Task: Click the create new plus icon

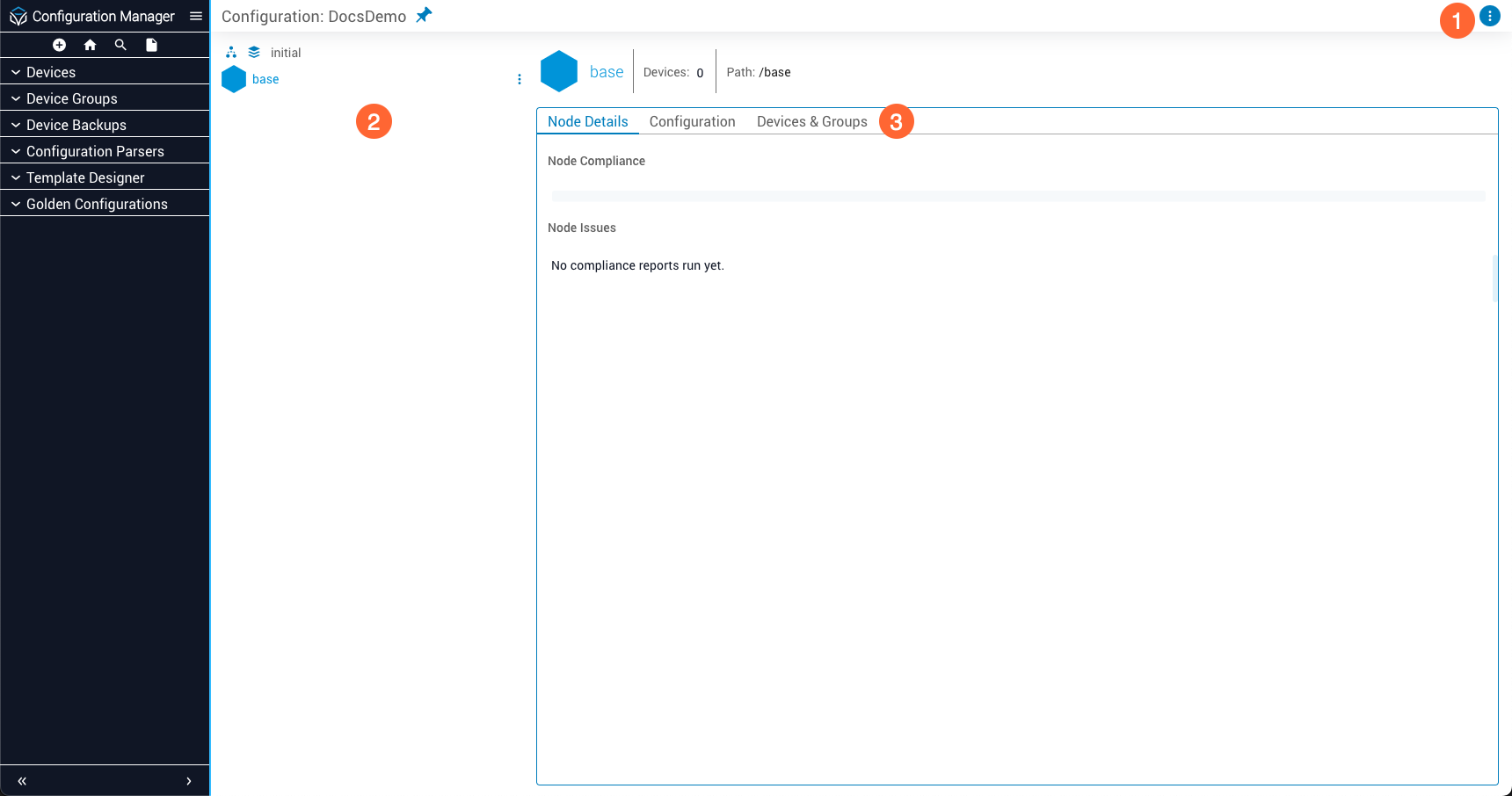Action: click(59, 45)
